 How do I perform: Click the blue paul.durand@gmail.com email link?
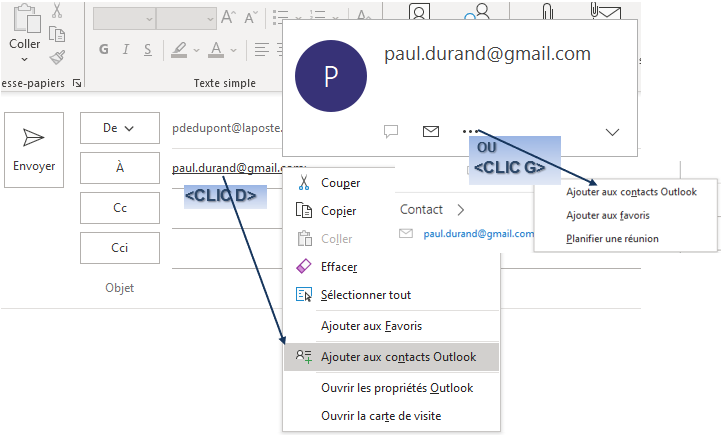tap(478, 234)
